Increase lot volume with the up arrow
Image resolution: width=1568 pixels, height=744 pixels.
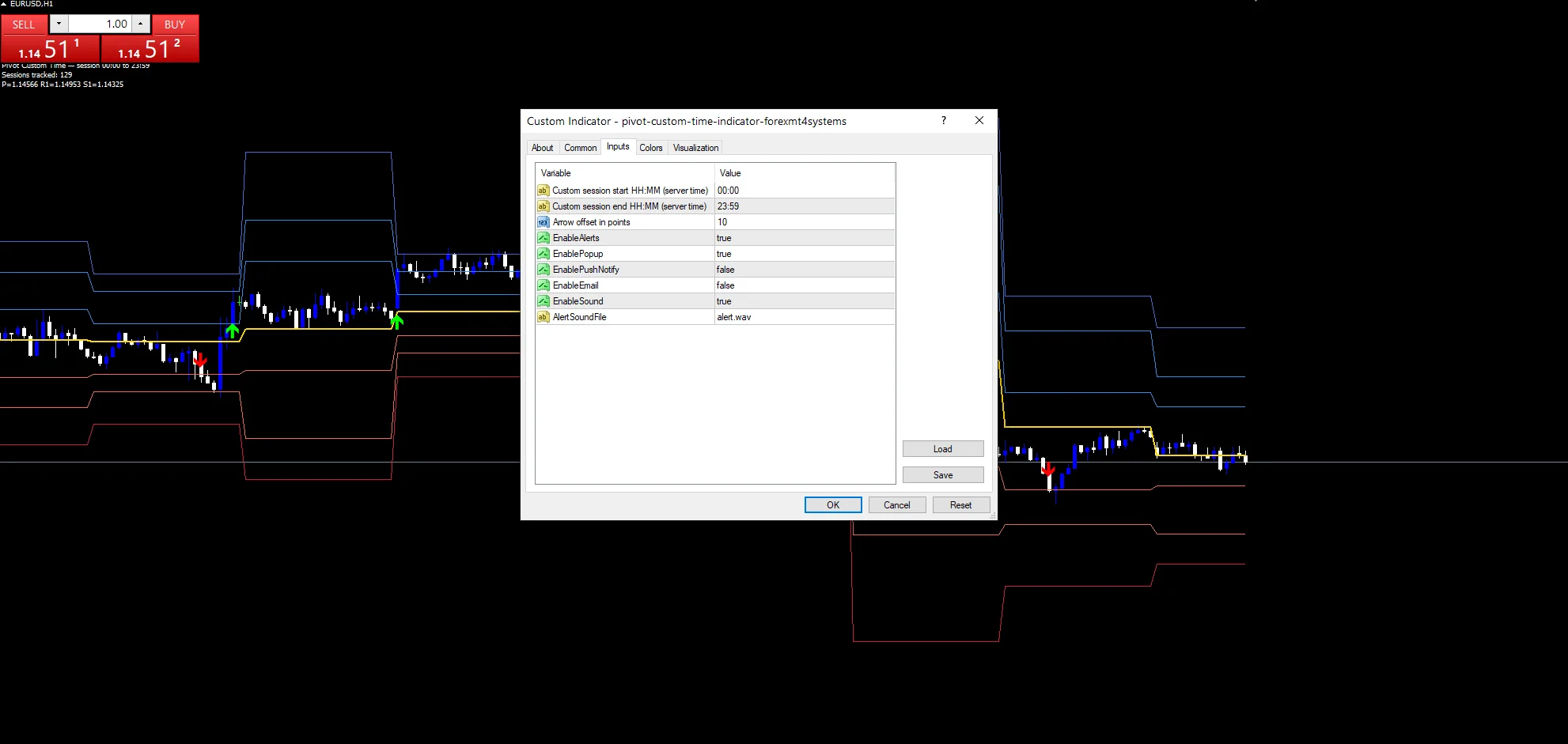pyautogui.click(x=141, y=24)
